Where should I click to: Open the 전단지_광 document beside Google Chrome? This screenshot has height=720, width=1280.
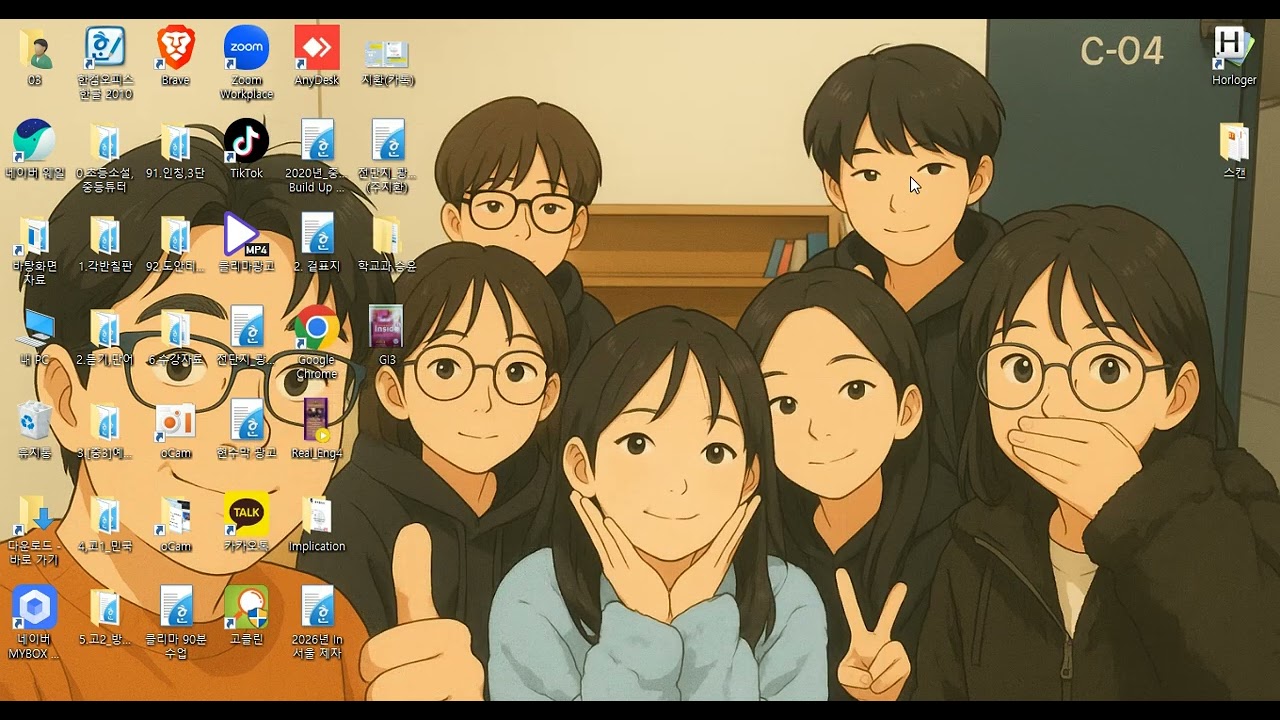point(246,336)
